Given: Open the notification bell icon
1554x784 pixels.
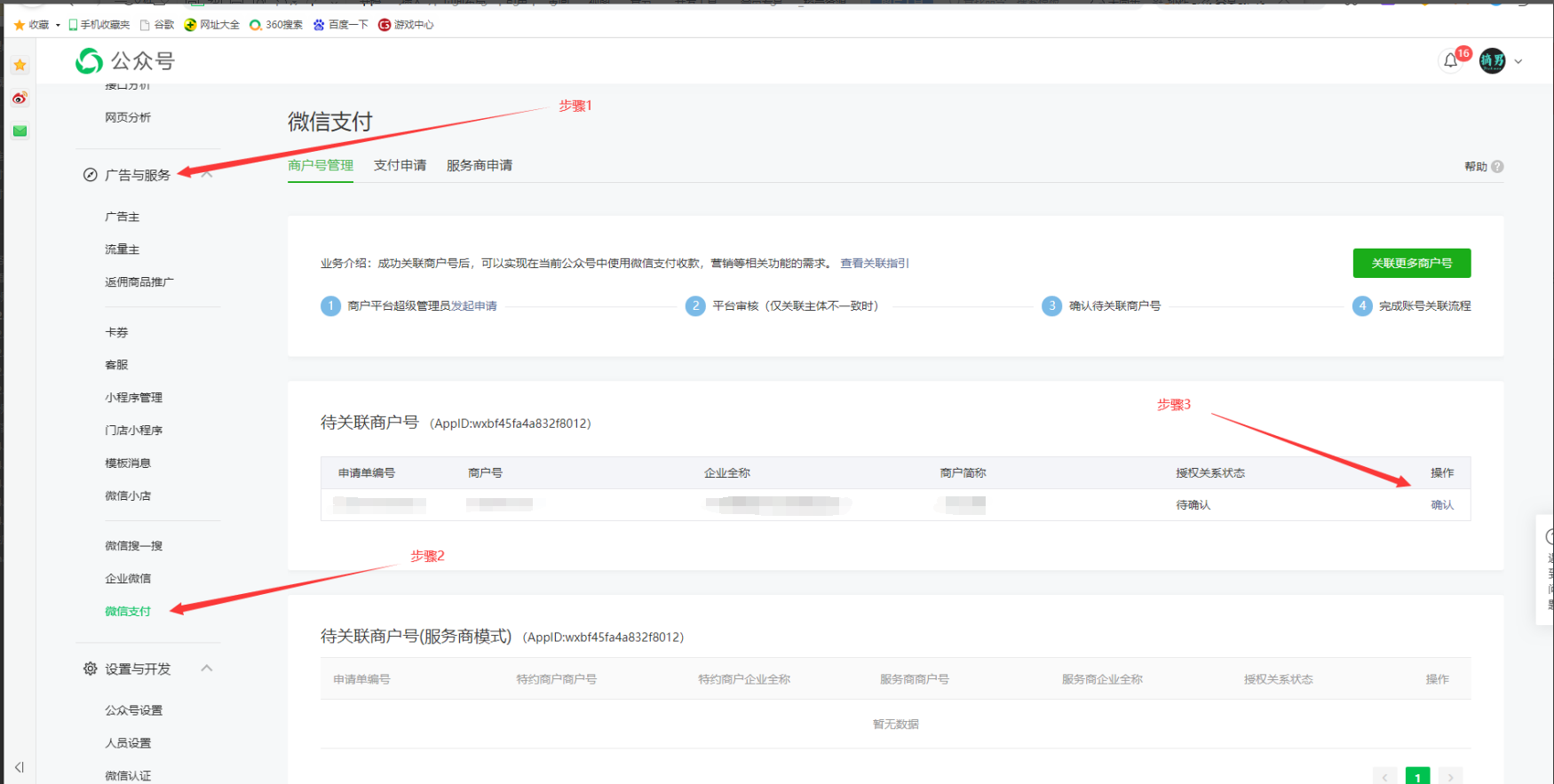Looking at the screenshot, I should [x=1450, y=60].
